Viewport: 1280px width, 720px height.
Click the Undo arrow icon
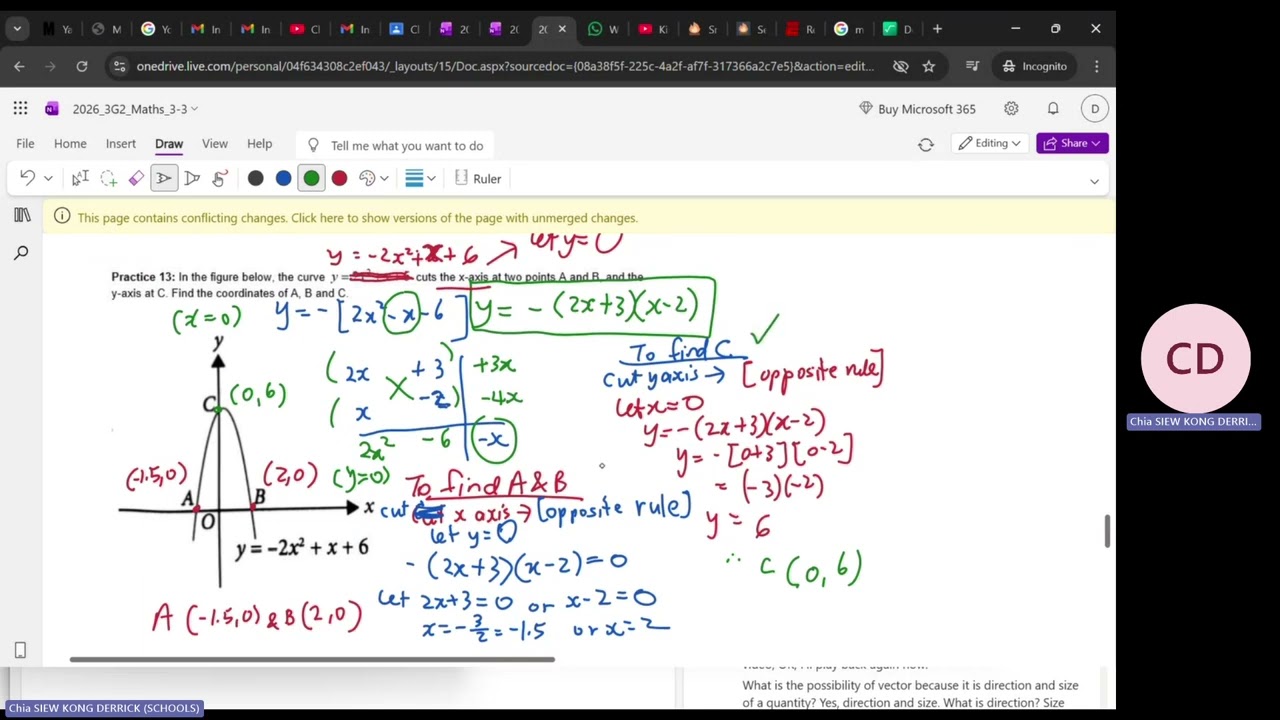click(x=28, y=178)
